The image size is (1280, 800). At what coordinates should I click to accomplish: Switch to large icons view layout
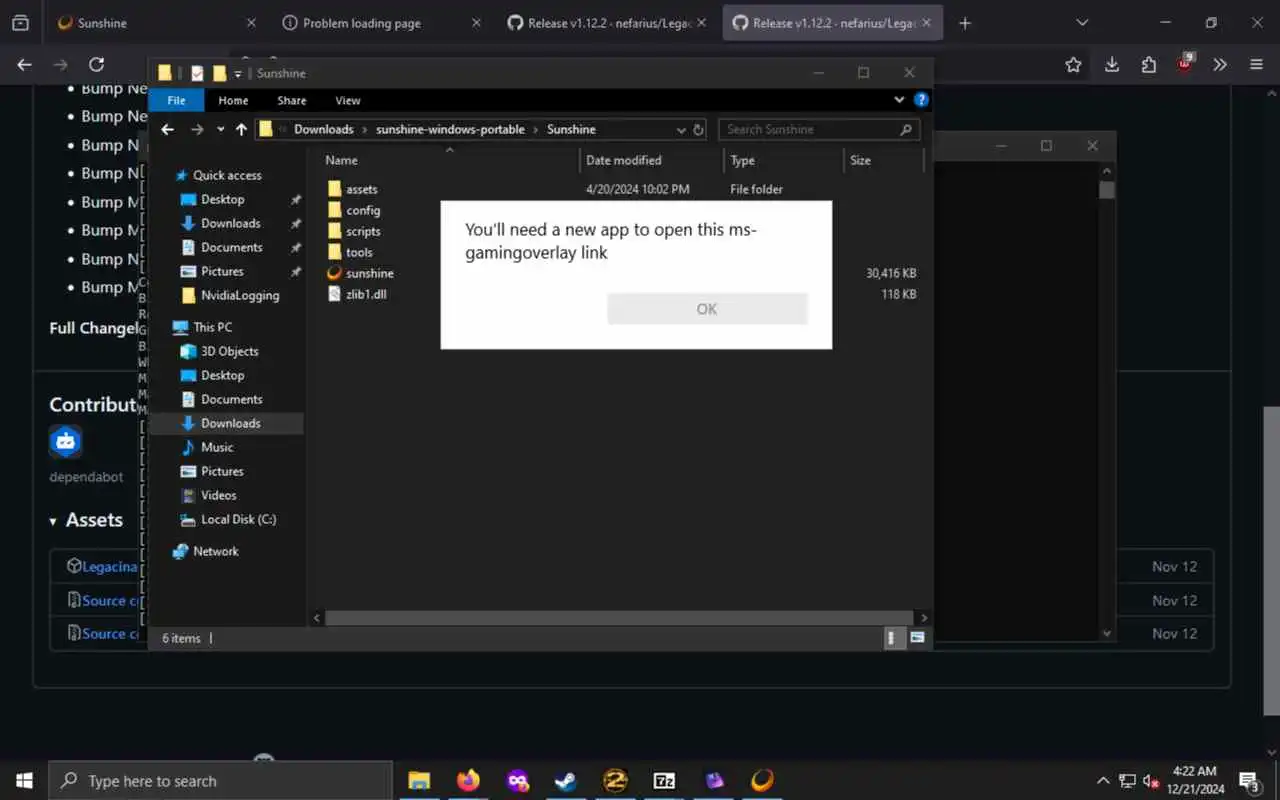917,638
